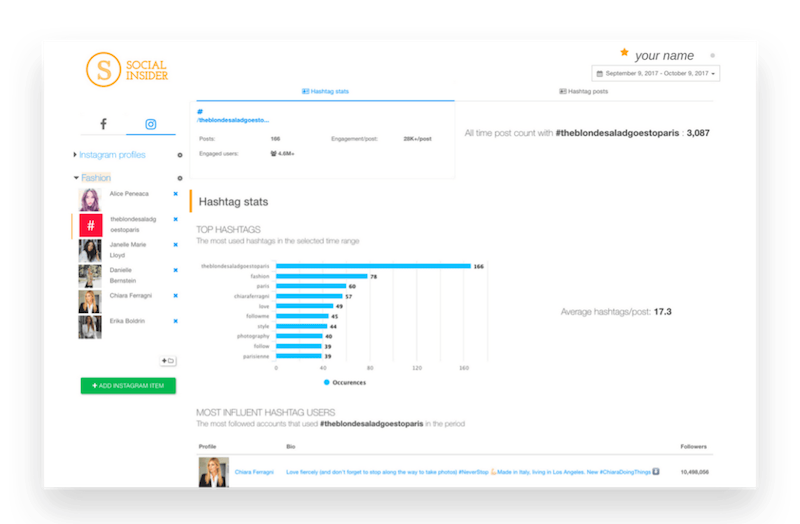This screenshot has height=524, width=800.
Task: Switch to the Instagram section icon
Action: (x=151, y=124)
